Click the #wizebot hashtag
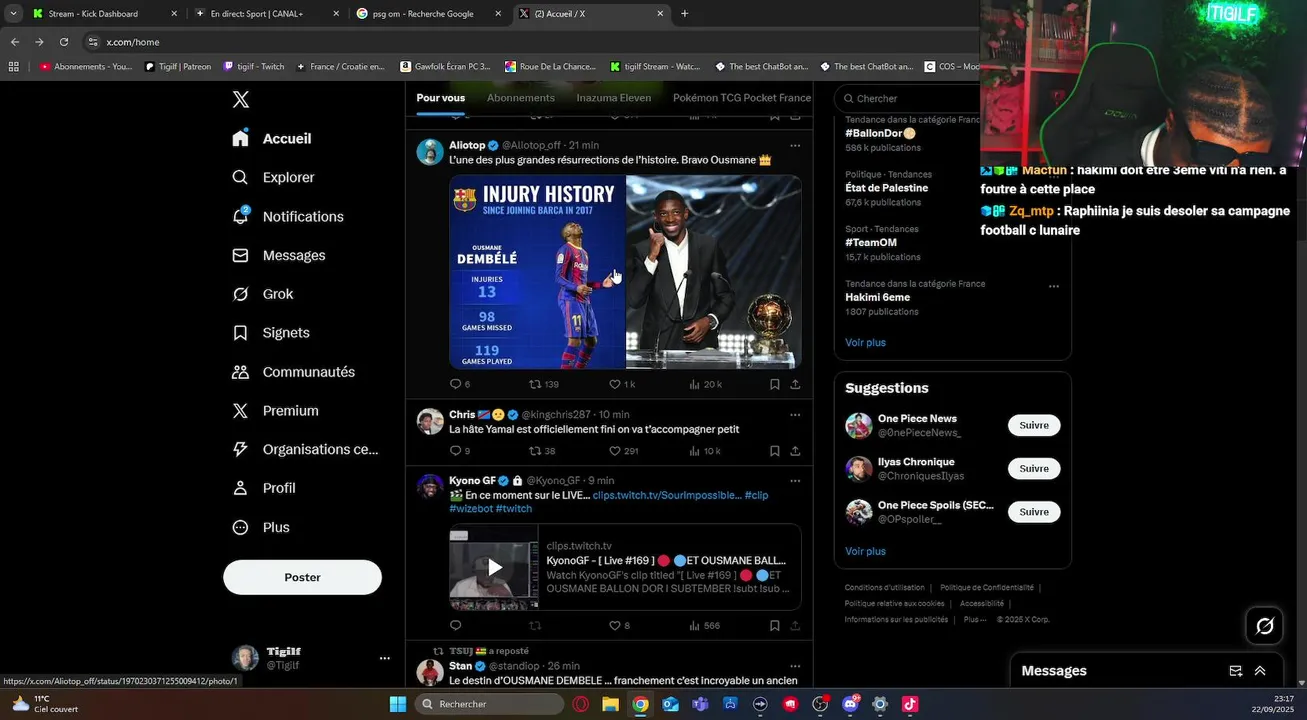Viewport: 1307px width, 720px height. click(471, 509)
